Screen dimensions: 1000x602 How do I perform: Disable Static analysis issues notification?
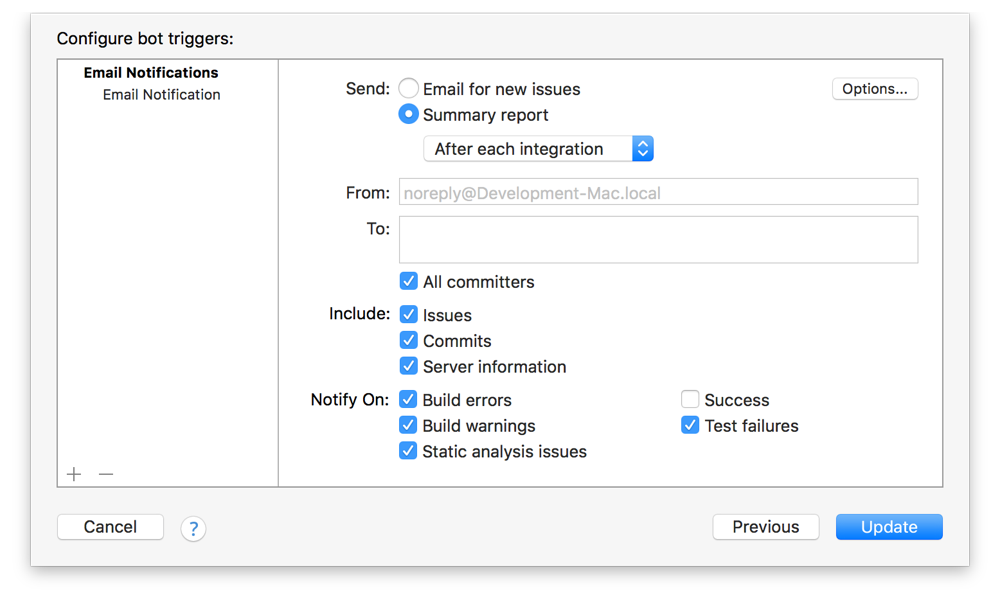pos(409,452)
